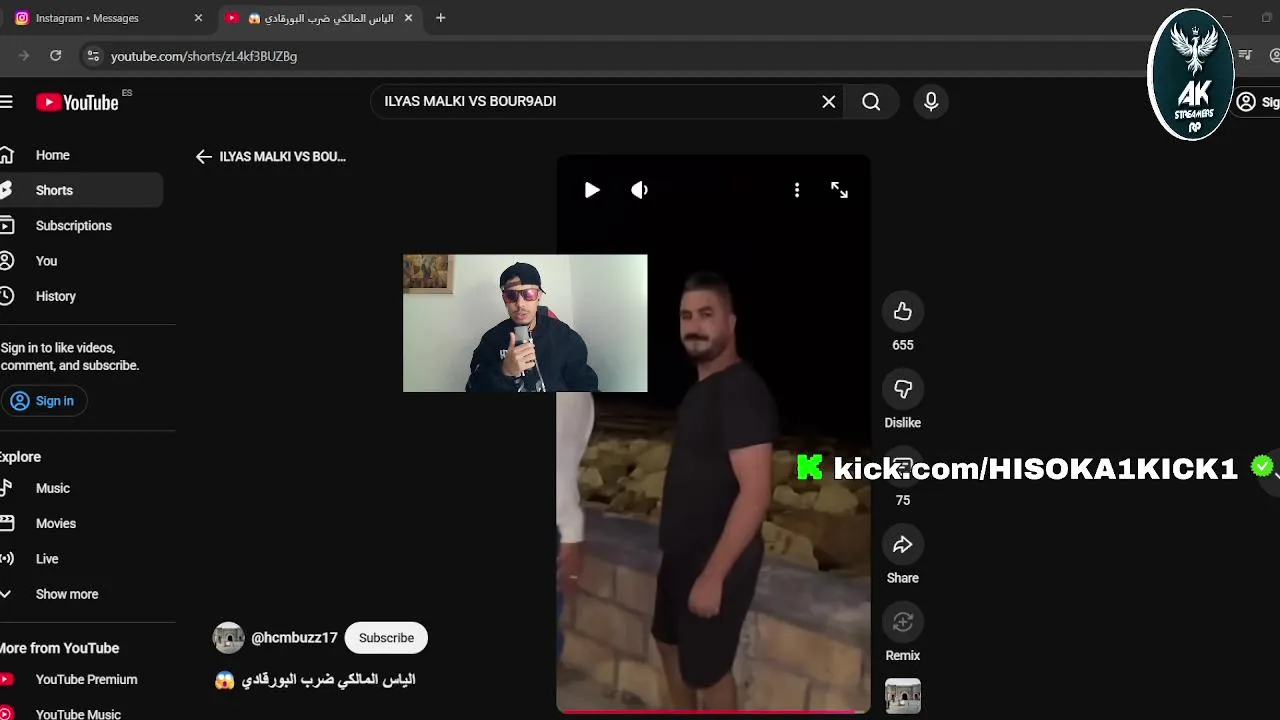Click the Dislike thumbs down icon
1280x720 pixels.
pyautogui.click(x=903, y=389)
